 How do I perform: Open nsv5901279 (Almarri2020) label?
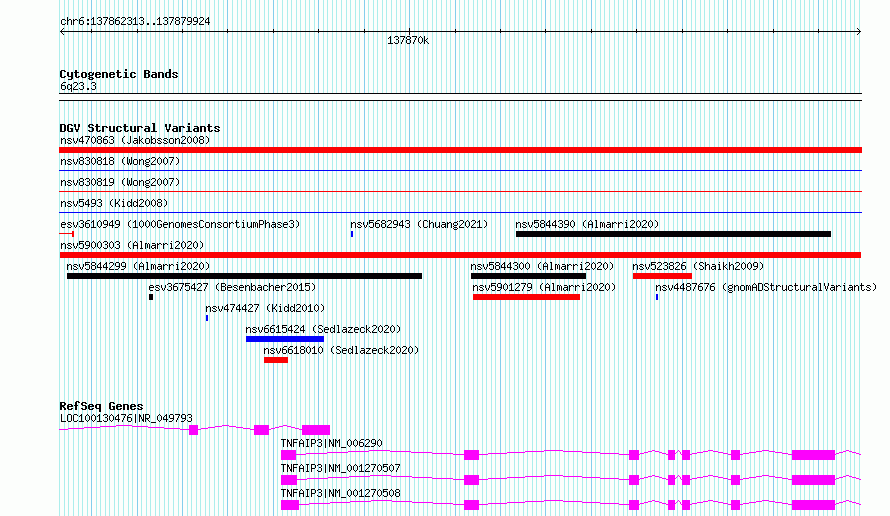point(544,287)
